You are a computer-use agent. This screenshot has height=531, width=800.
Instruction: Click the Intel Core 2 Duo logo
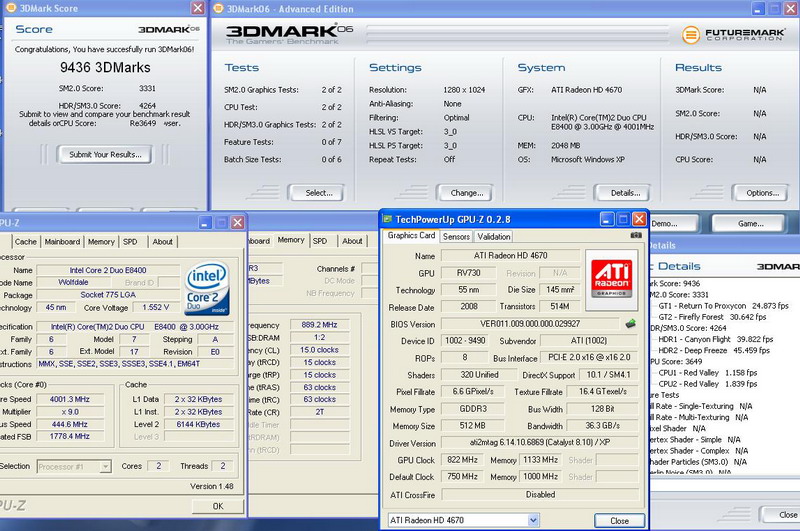coord(207,288)
